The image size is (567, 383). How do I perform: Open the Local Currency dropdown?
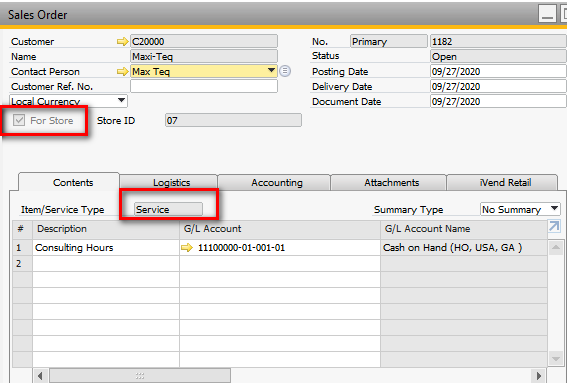pos(122,100)
